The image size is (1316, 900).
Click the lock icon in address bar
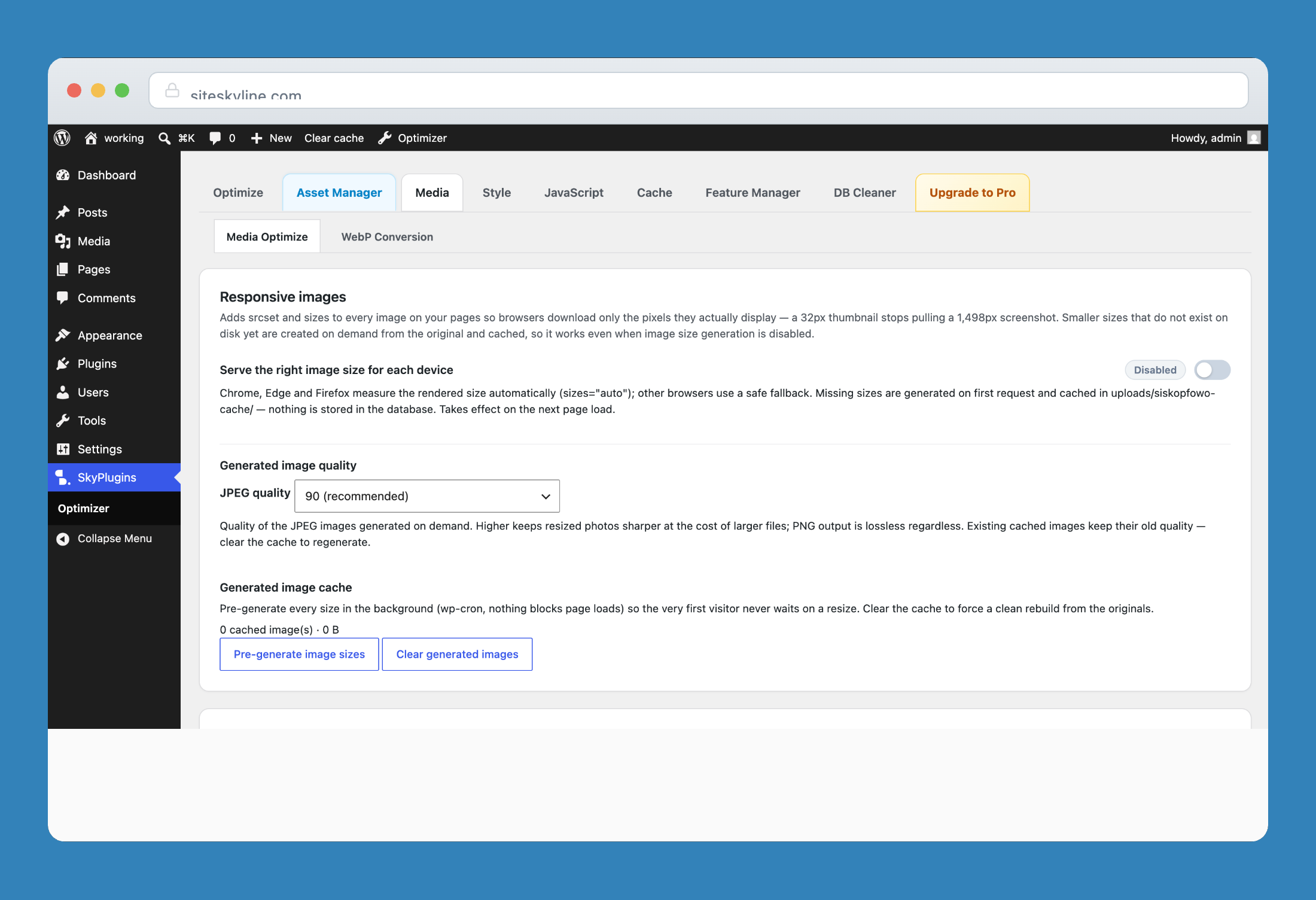click(x=172, y=90)
